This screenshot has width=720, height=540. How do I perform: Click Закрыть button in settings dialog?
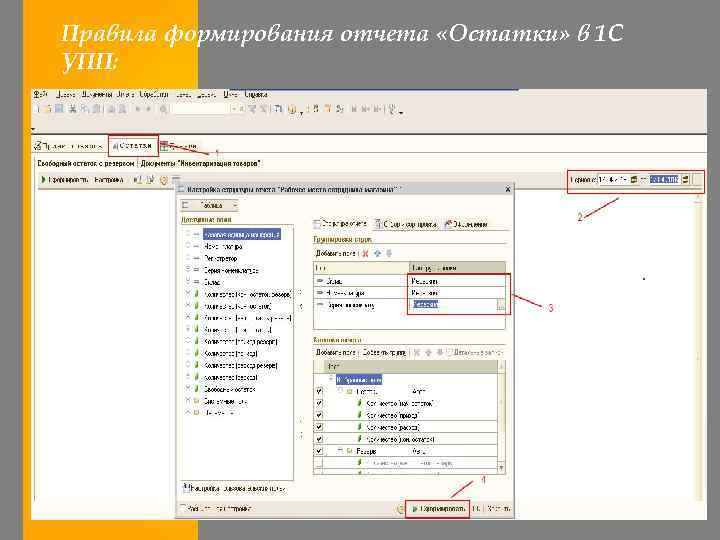tap(499, 508)
